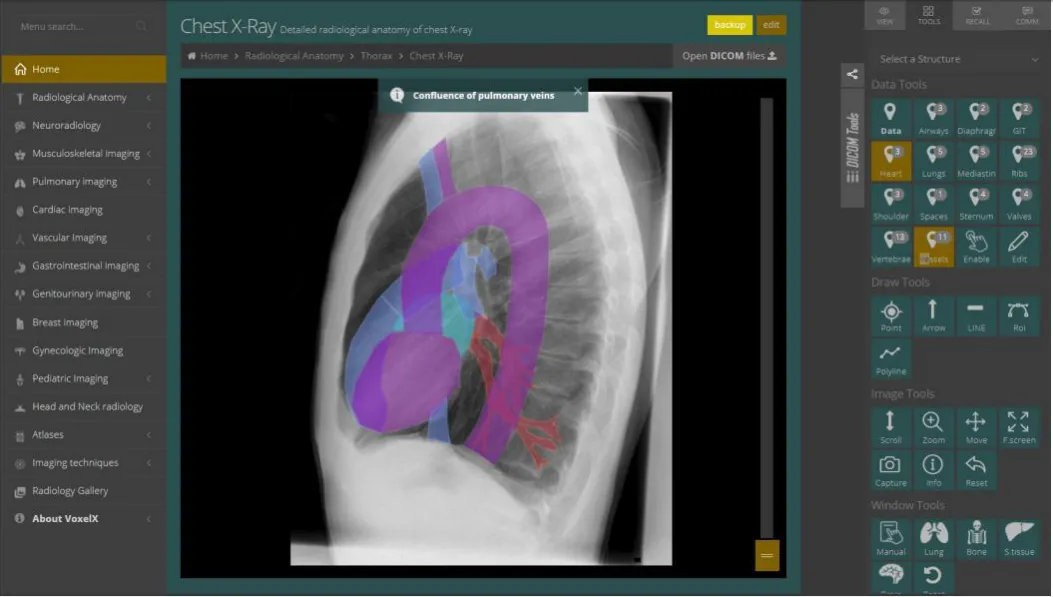
Task: Activate the Zoom image tool
Action: coord(933,428)
